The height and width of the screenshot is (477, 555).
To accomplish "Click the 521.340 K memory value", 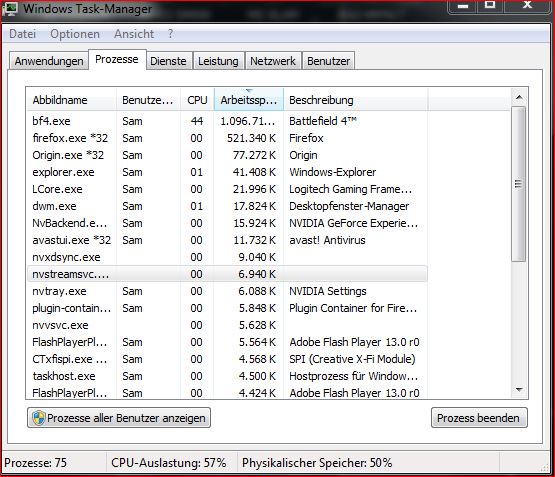I will coord(251,138).
